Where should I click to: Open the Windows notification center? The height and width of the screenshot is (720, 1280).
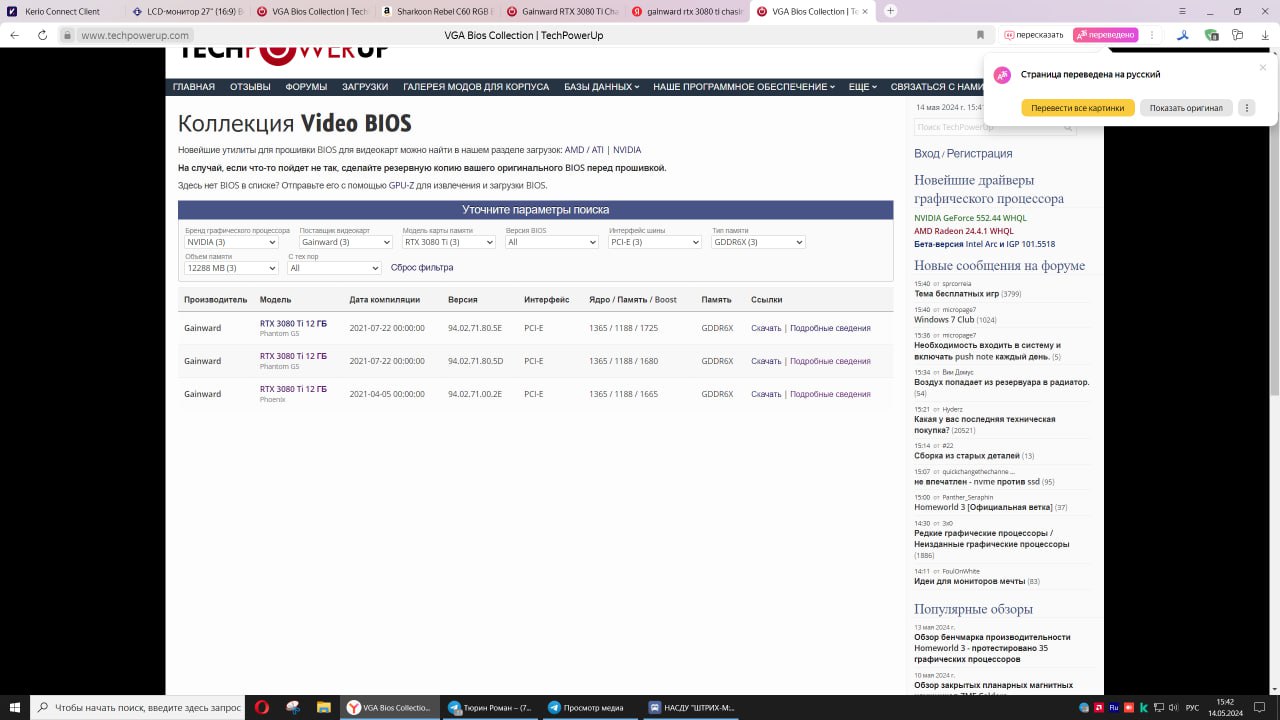pos(1261,707)
